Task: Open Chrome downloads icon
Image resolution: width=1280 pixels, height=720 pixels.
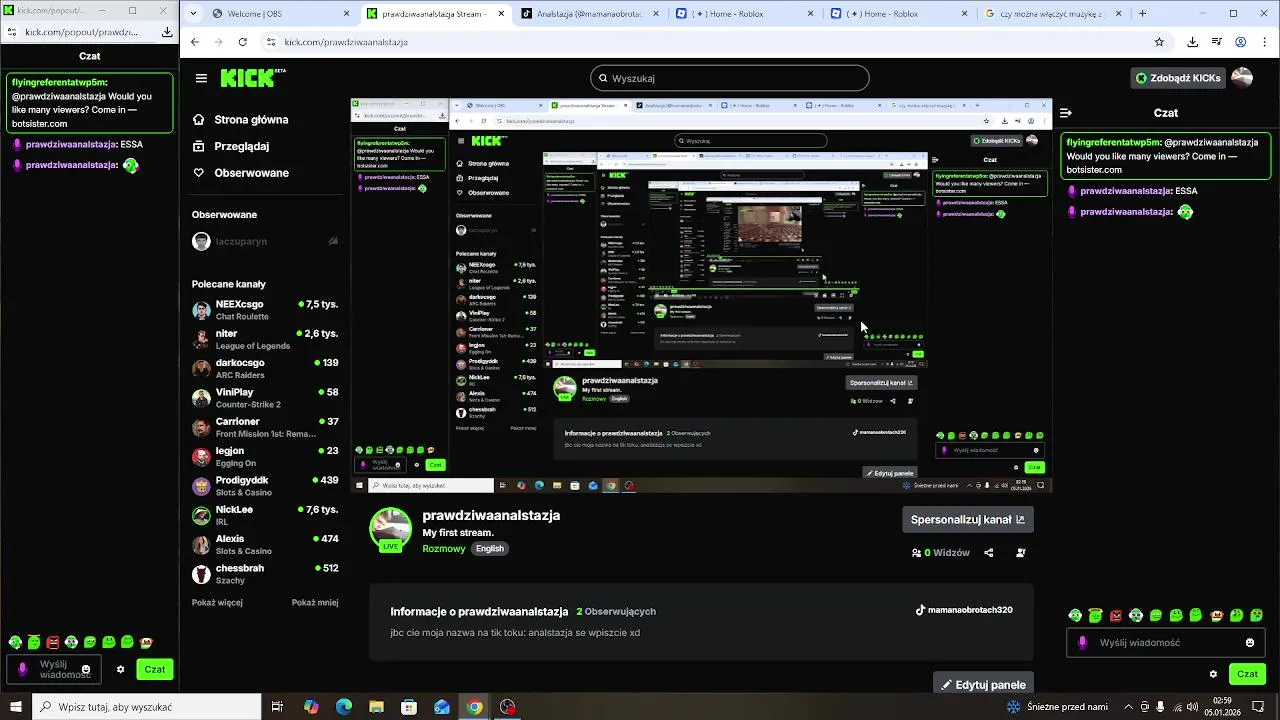Action: (x=1192, y=42)
